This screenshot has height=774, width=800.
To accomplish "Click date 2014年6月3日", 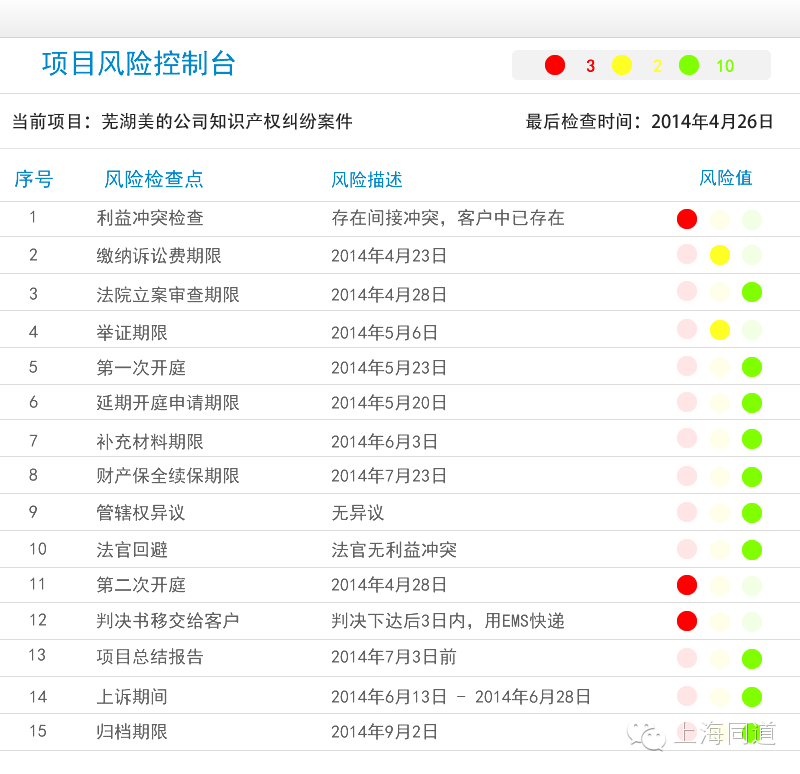I will (384, 441).
